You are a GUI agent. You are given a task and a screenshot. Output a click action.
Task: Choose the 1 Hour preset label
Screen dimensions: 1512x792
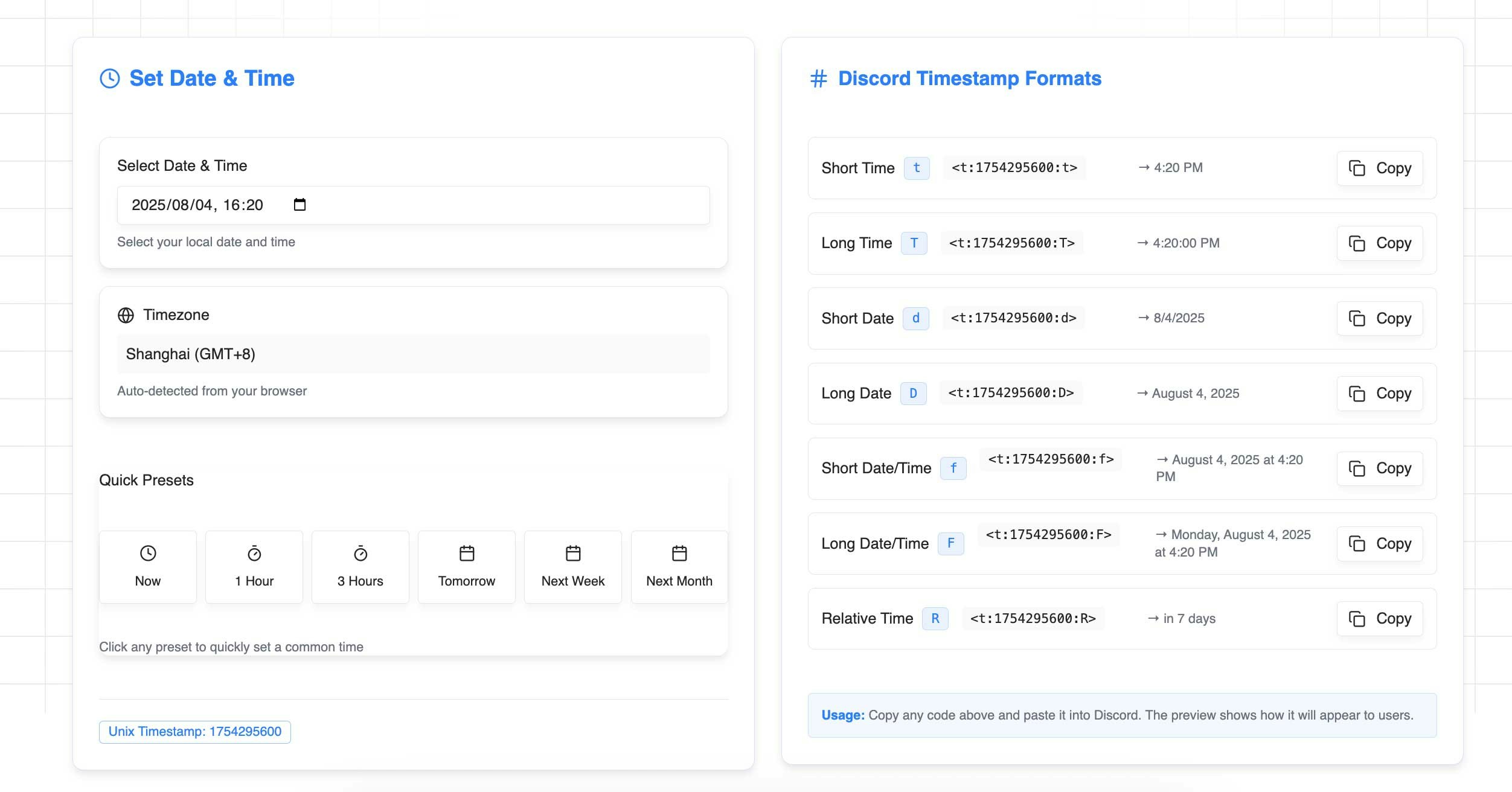pos(254,581)
